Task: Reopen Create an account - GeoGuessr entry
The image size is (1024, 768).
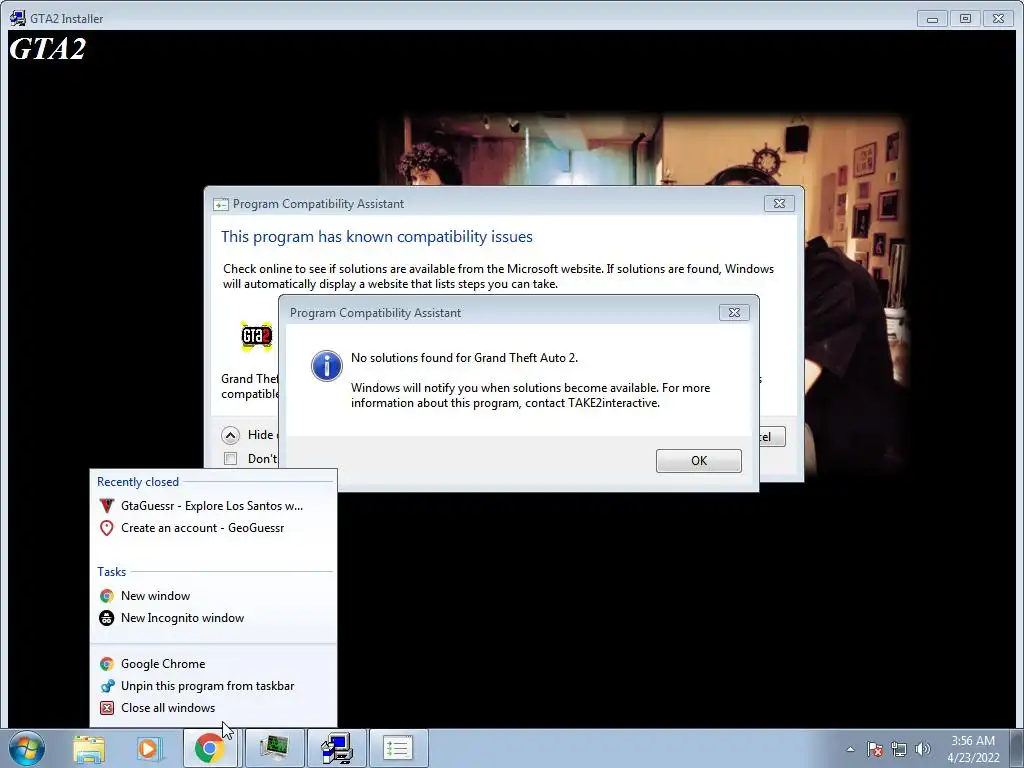Action: [202, 528]
